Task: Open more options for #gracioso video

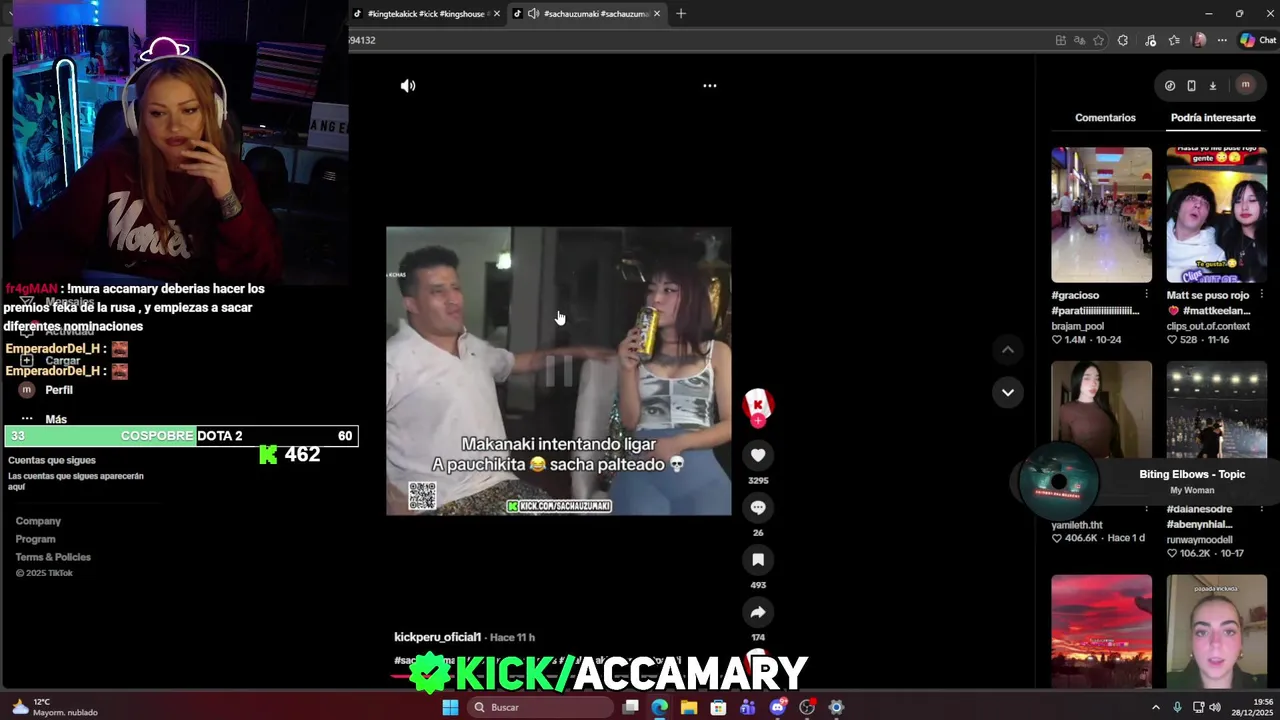Action: pos(1146,294)
